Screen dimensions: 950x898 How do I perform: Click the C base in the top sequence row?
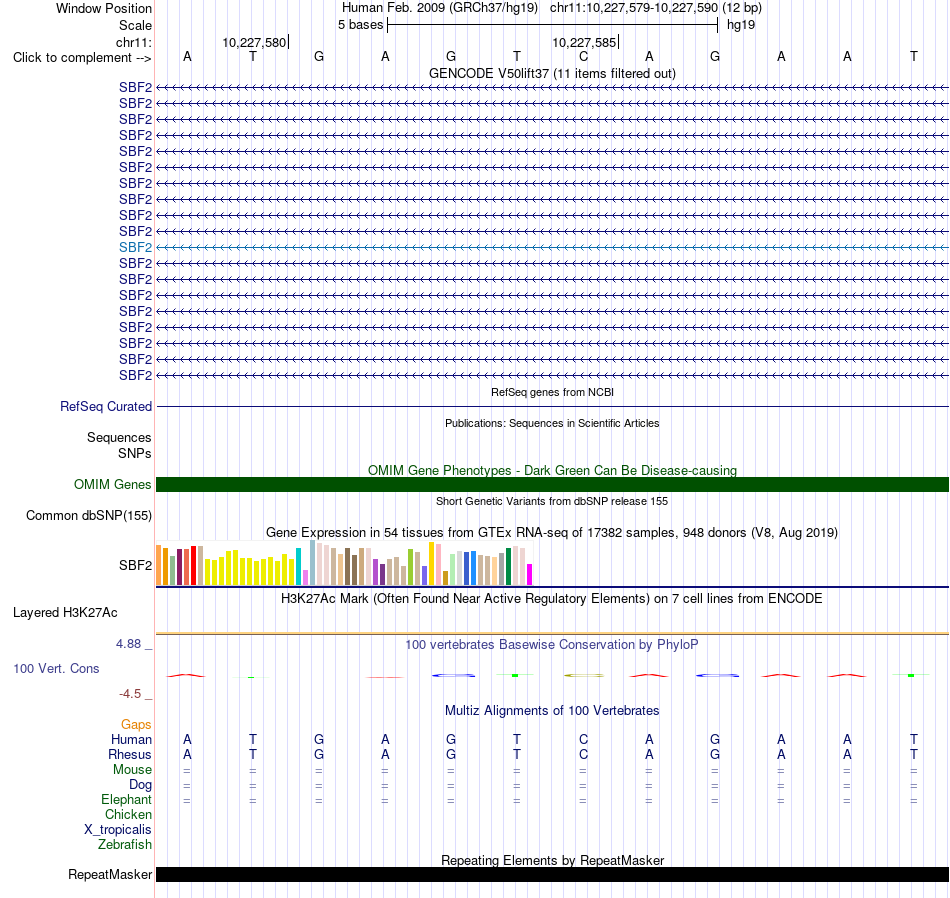click(x=583, y=57)
